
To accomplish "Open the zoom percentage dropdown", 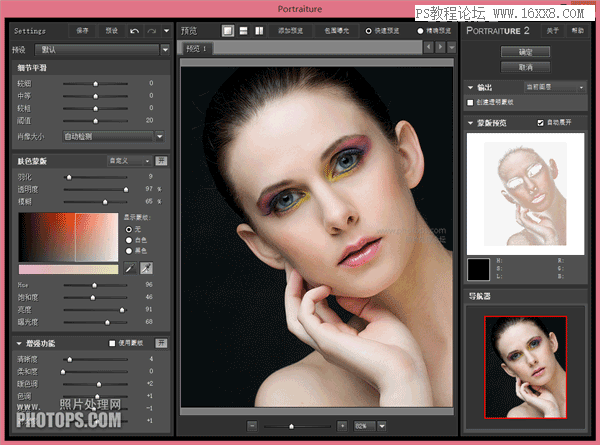I will [382, 425].
